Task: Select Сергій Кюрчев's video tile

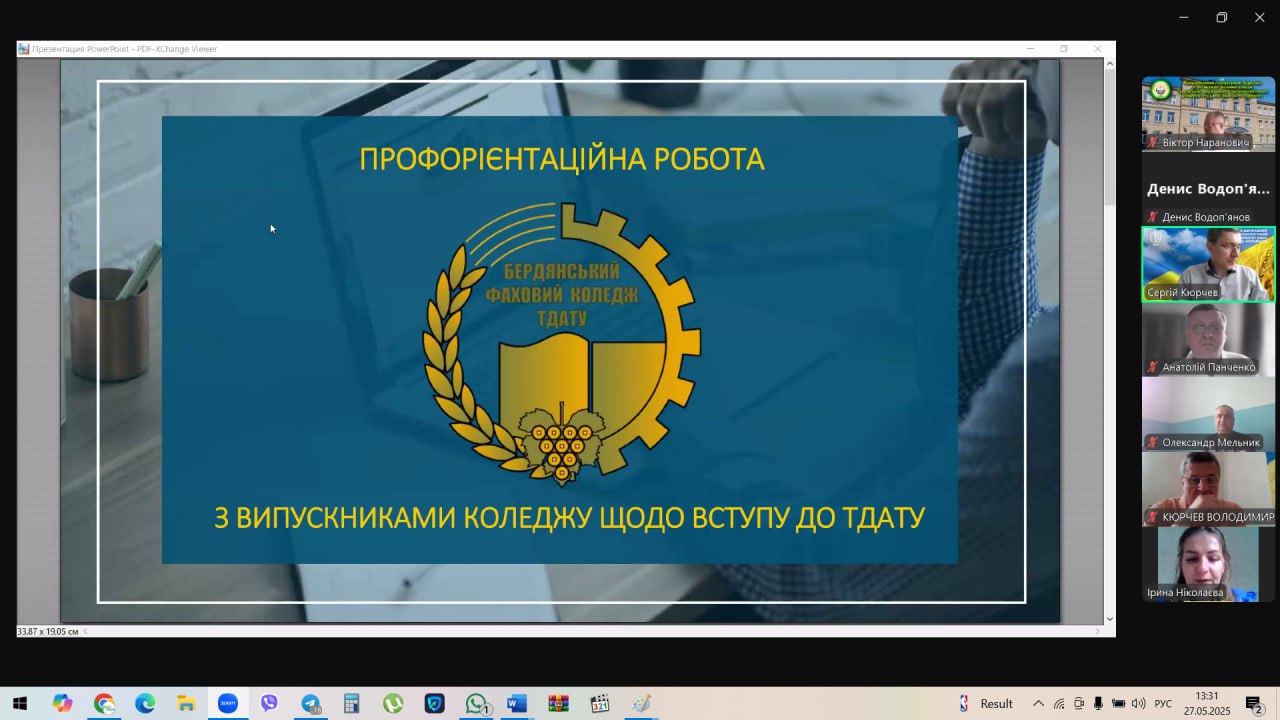Action: [1208, 264]
